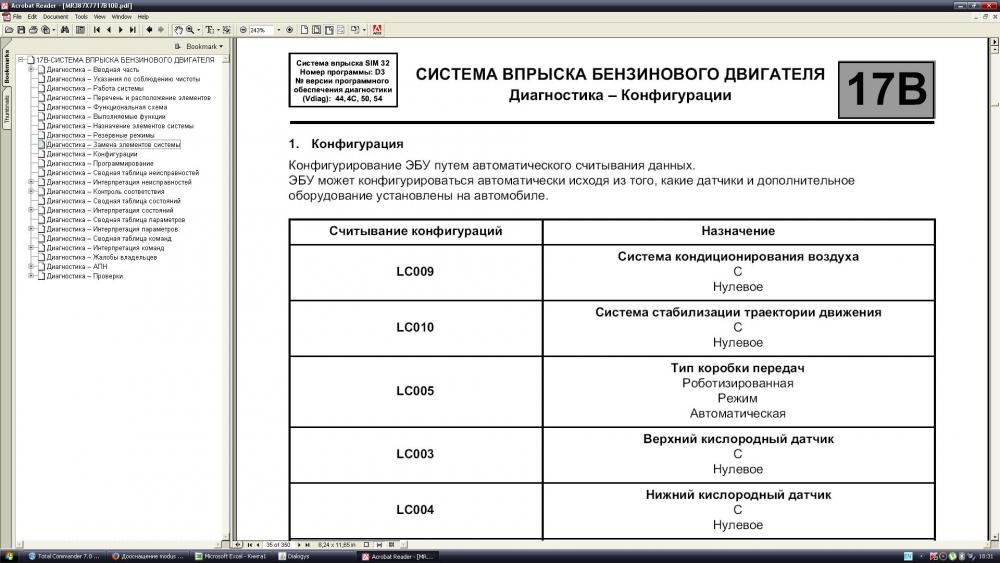Jump to the first page arrow
Image resolution: width=1000 pixels, height=563 pixels.
pyautogui.click(x=97, y=30)
